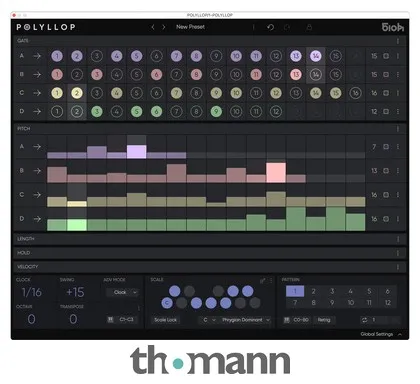
Task: Adjust pitch bar step 13 in lane D
Action: click(296, 219)
